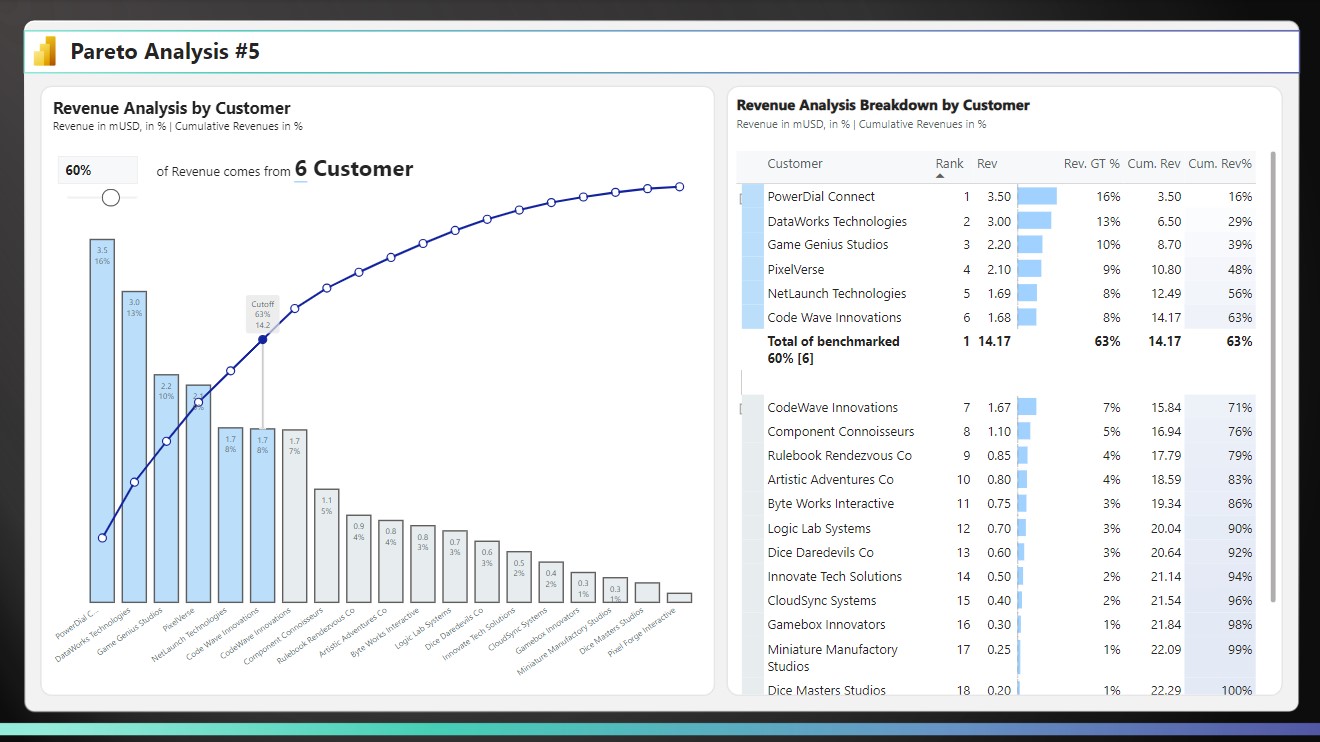Expand the benchmarked group beside PowerDial Connect row
Viewport: 1320px width, 742px height.
[741, 198]
